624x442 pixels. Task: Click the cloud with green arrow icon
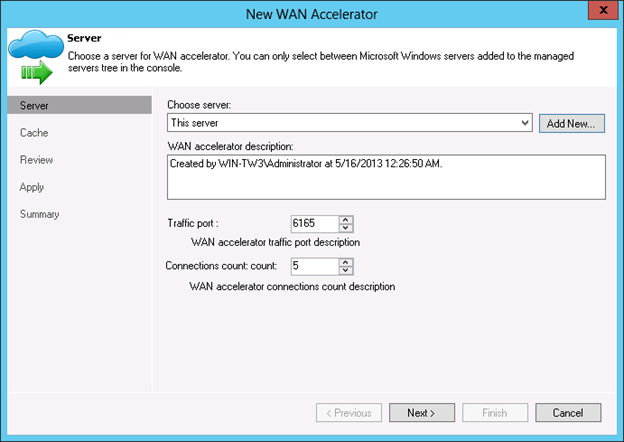click(x=36, y=56)
